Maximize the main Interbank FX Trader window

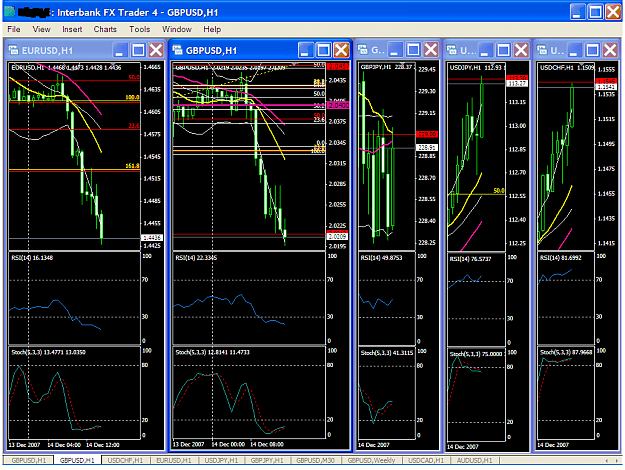(596, 12)
